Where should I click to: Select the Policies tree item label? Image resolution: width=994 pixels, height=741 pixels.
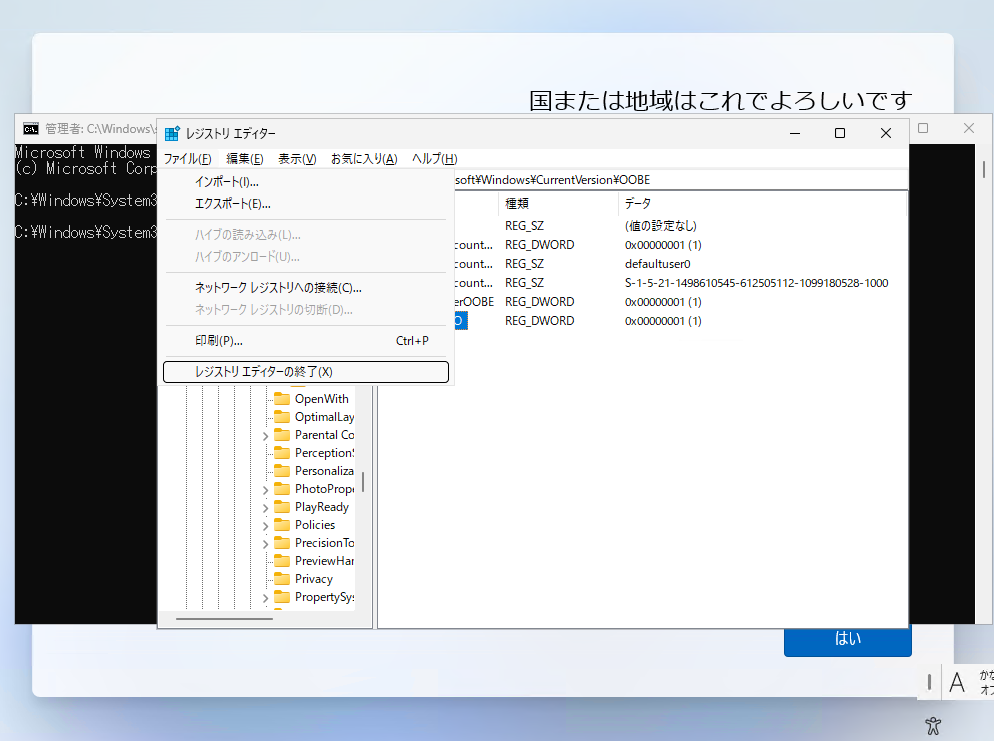click(314, 525)
